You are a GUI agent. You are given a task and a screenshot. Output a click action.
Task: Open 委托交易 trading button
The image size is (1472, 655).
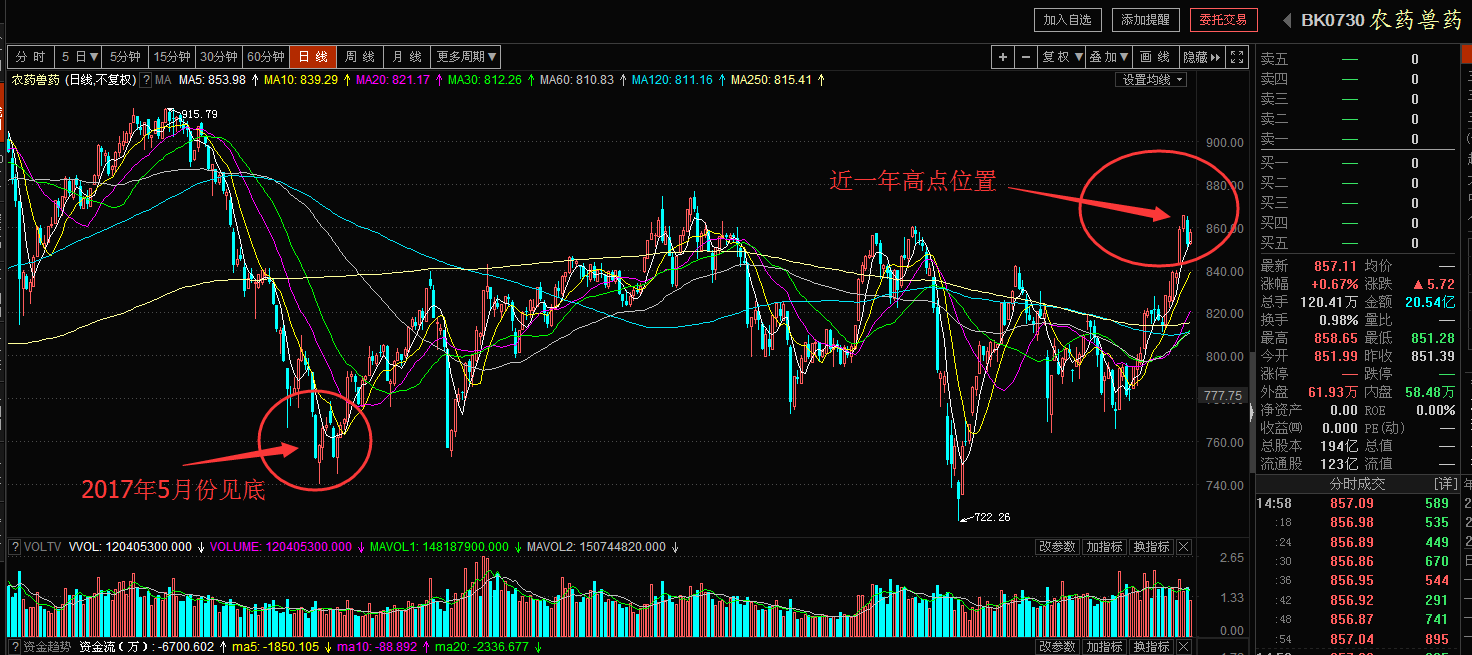1224,19
